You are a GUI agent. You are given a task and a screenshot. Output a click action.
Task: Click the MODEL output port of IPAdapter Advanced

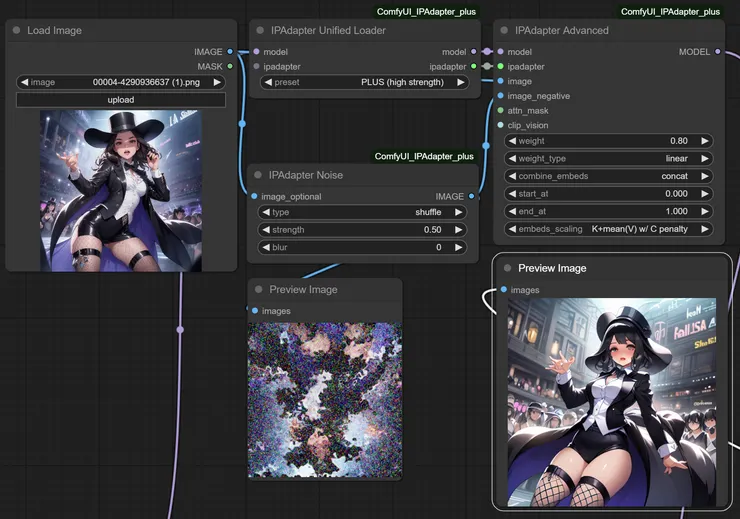[x=717, y=51]
